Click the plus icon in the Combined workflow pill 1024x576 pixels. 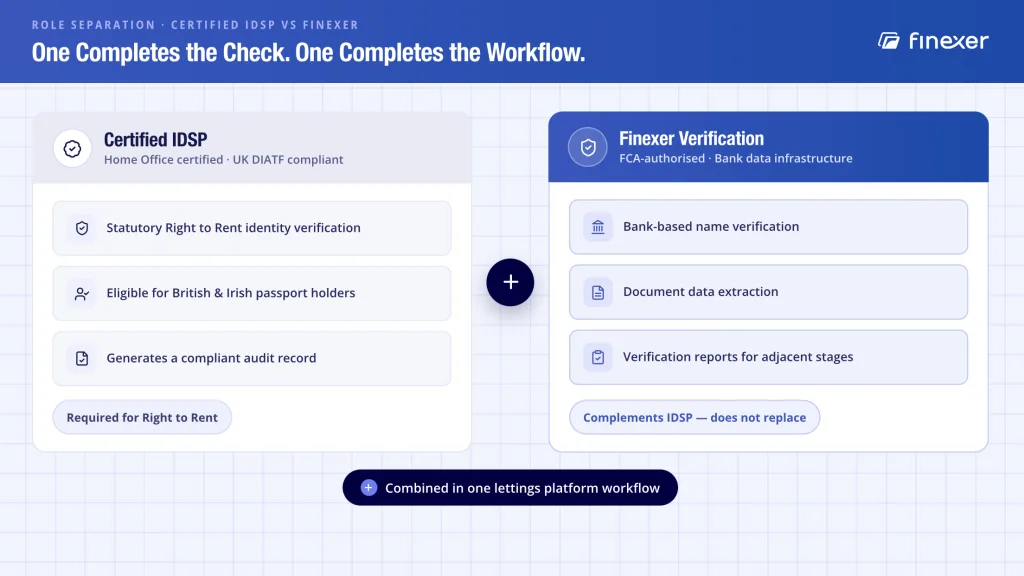click(368, 488)
